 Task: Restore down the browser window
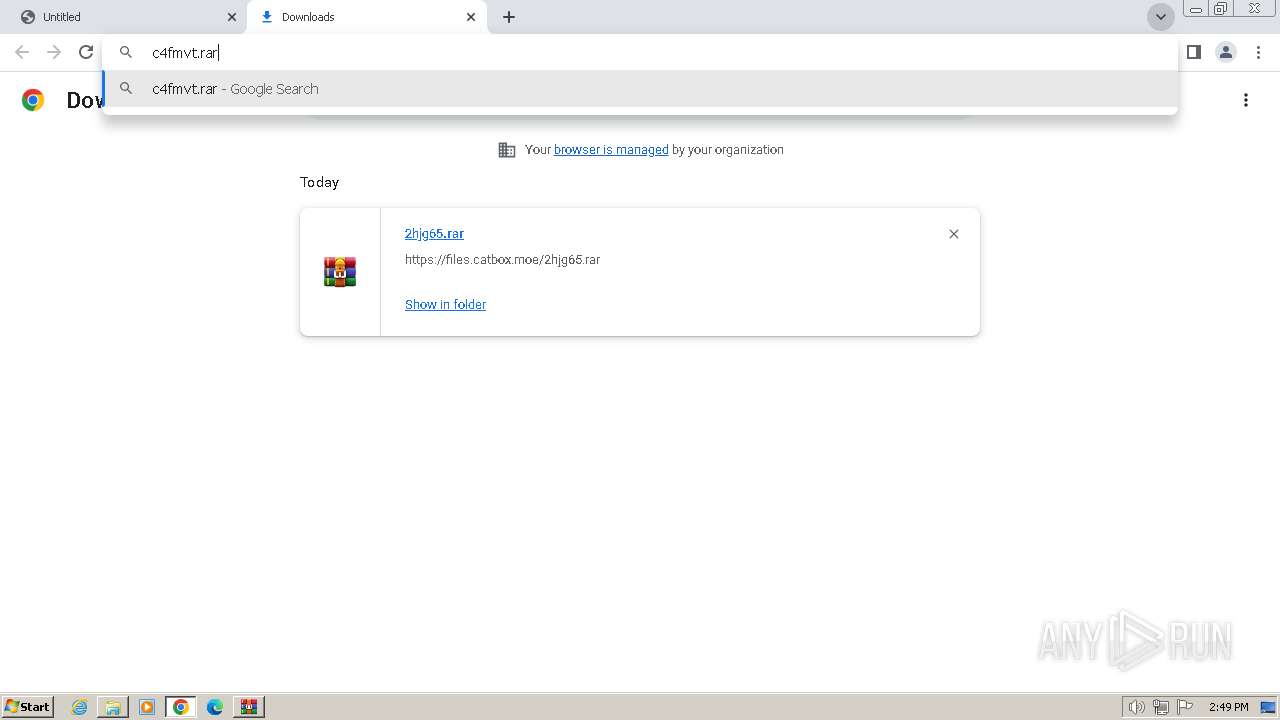[x=1221, y=8]
